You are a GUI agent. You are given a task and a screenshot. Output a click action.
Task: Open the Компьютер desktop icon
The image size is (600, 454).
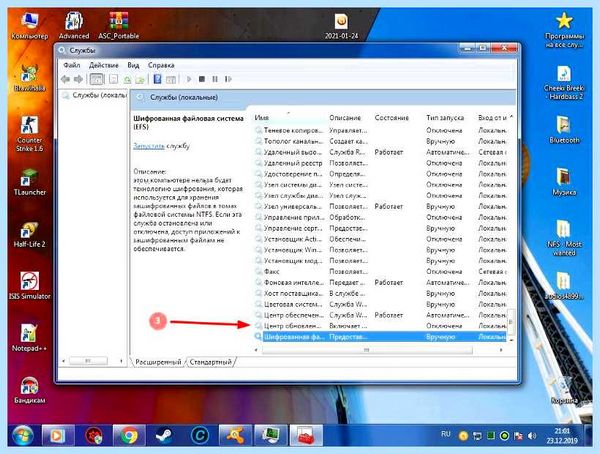point(30,26)
